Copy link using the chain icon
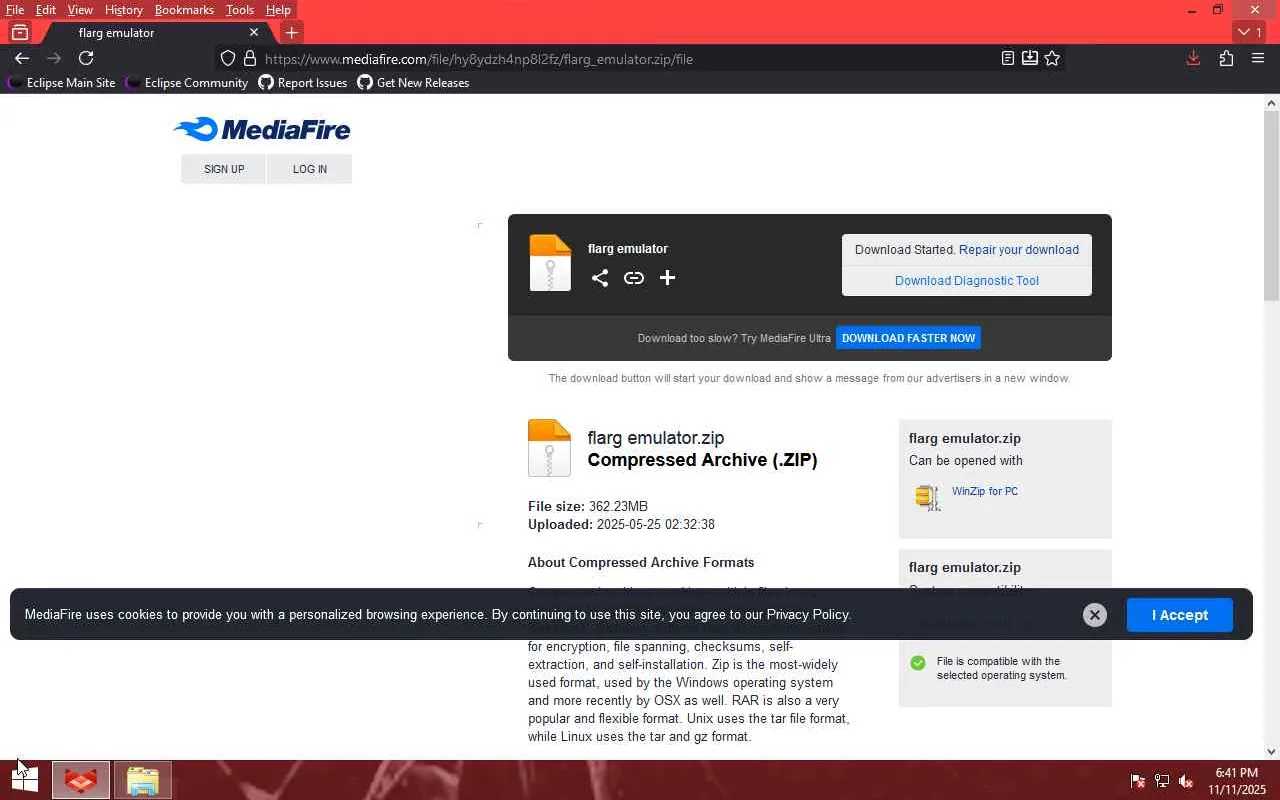Viewport: 1280px width, 800px height. [x=634, y=278]
